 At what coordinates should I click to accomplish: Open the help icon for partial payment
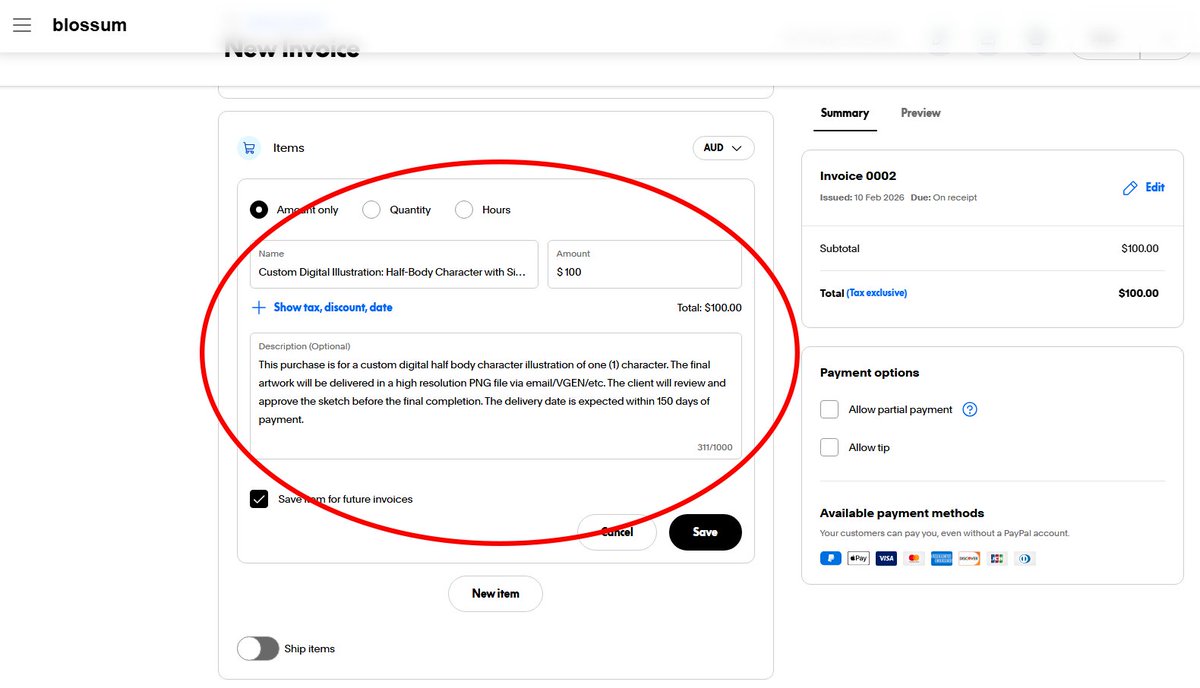[969, 409]
